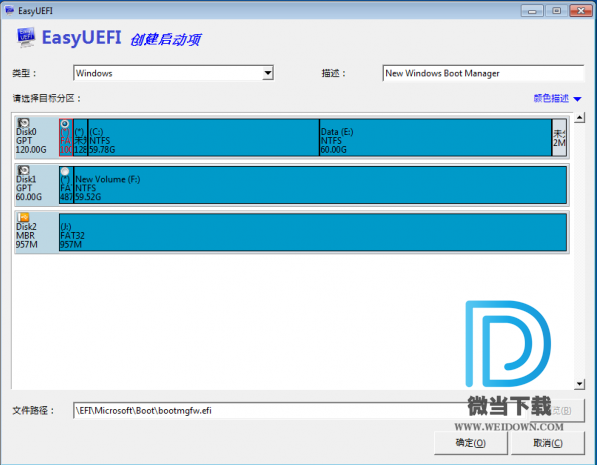Click the 文件路径 bootmgfw.efi path field
The height and width of the screenshot is (465, 597).
[x=301, y=411]
